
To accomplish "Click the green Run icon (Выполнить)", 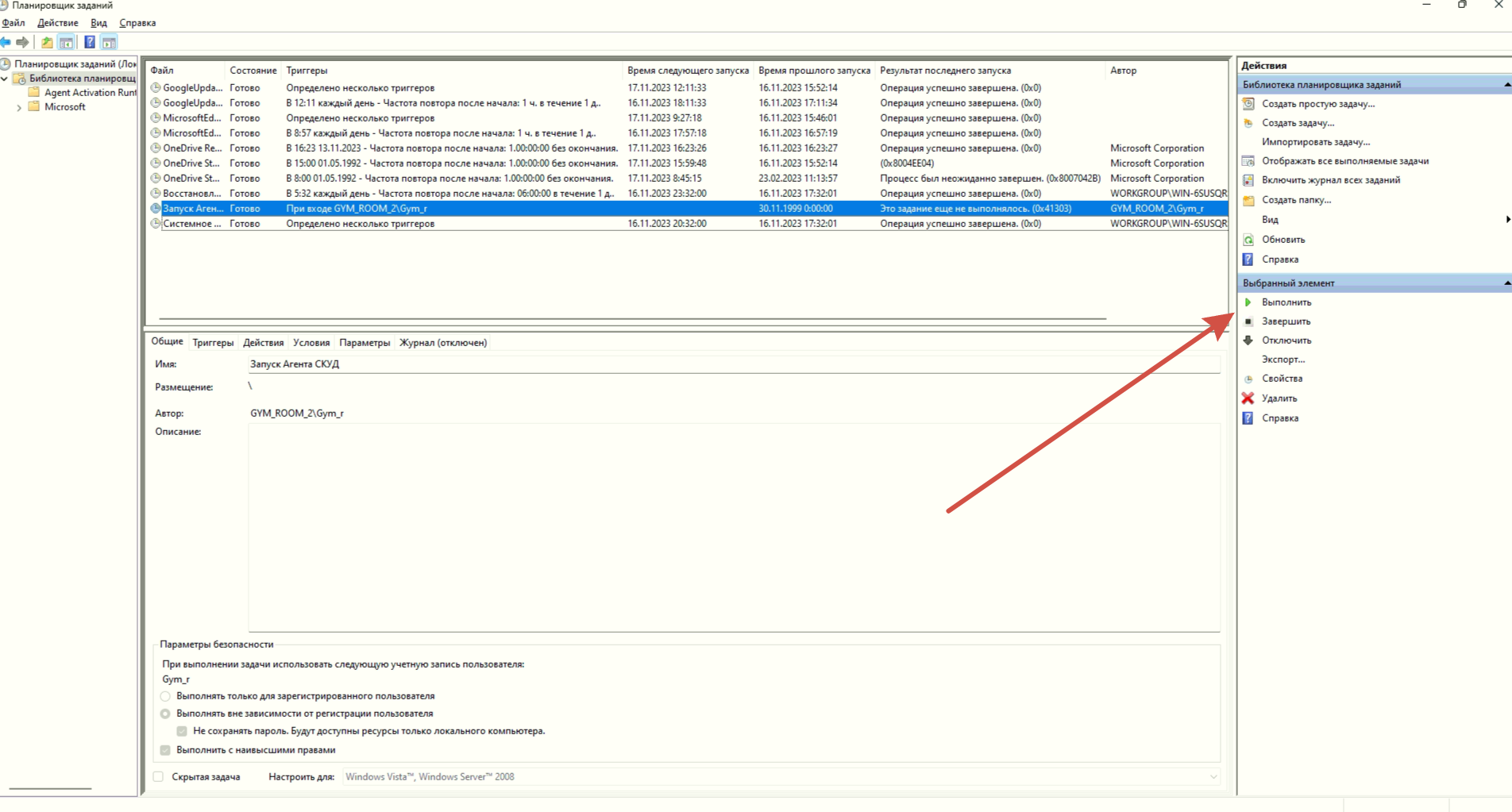I will click(1248, 302).
